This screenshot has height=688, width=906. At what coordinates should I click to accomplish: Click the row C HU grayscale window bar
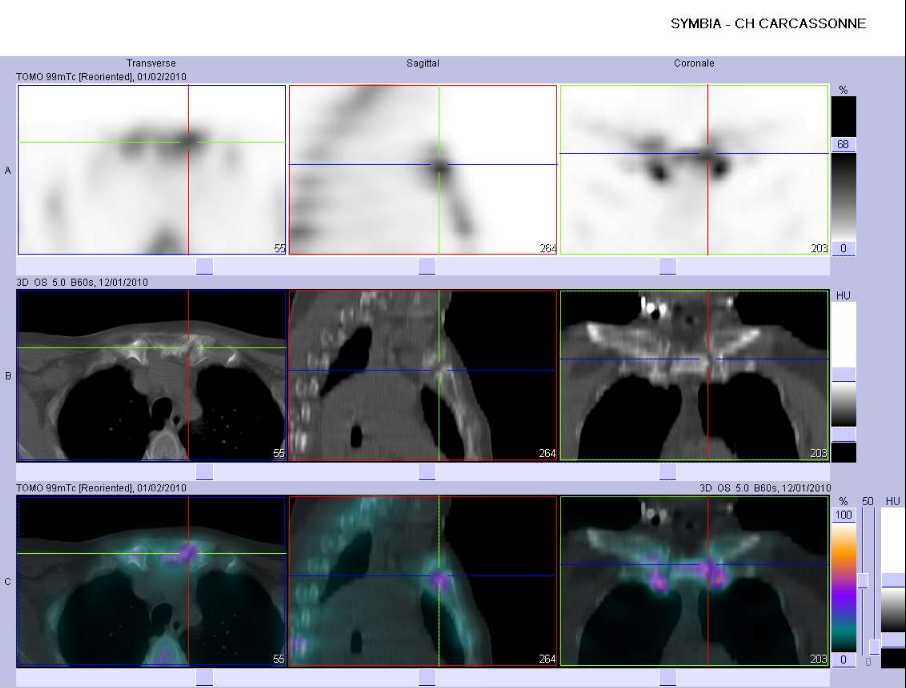[893, 587]
